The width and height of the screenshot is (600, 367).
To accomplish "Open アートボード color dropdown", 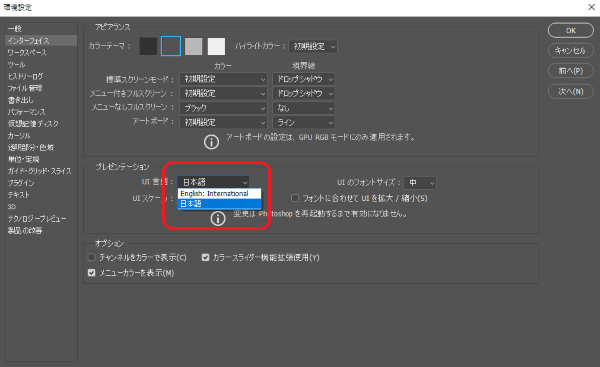I will (223, 122).
